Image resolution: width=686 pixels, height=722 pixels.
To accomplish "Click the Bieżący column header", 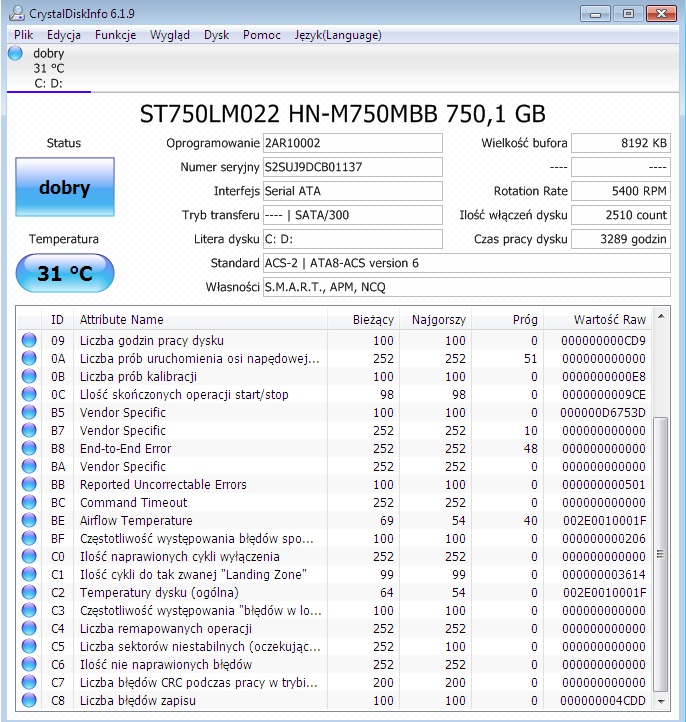I will point(363,319).
